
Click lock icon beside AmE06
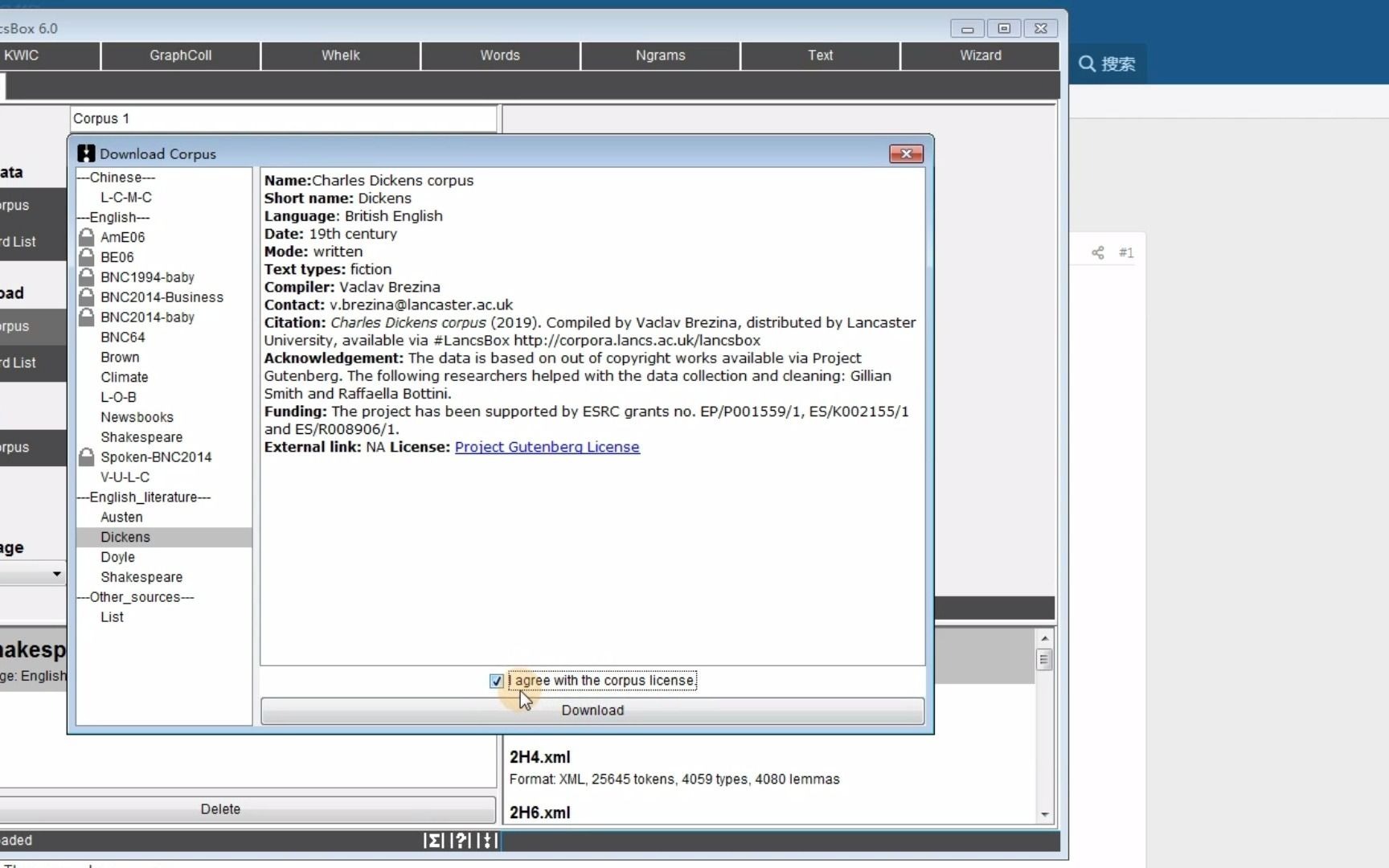(x=87, y=237)
